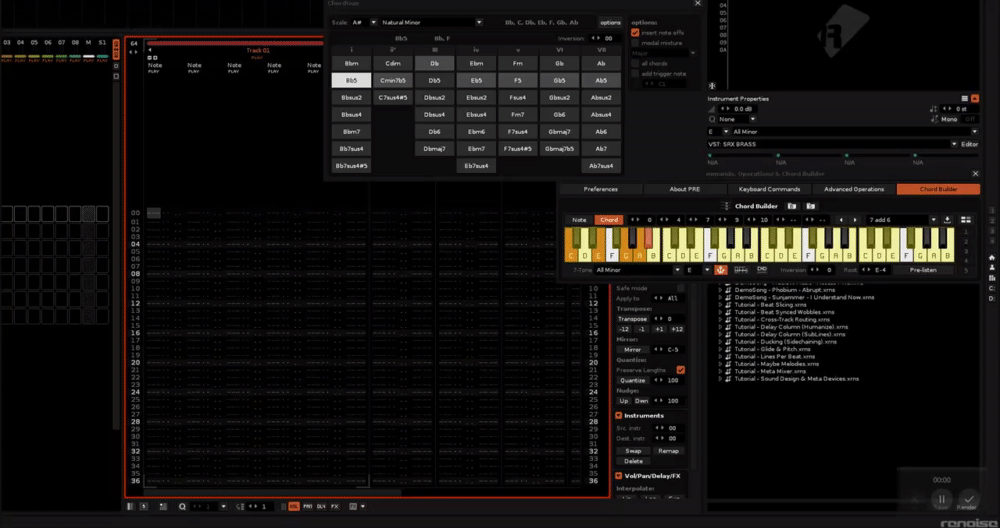Click the Editor button beside VST plugin
1000x528 pixels.
pyautogui.click(x=969, y=144)
